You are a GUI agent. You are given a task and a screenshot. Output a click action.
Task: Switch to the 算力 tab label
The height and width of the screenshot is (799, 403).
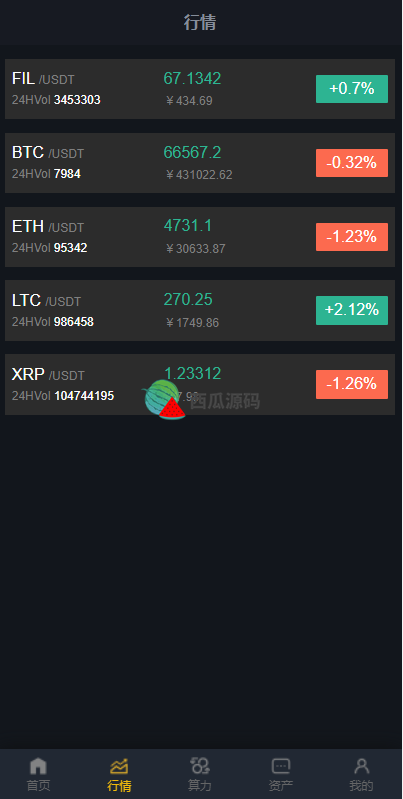pyautogui.click(x=200, y=785)
